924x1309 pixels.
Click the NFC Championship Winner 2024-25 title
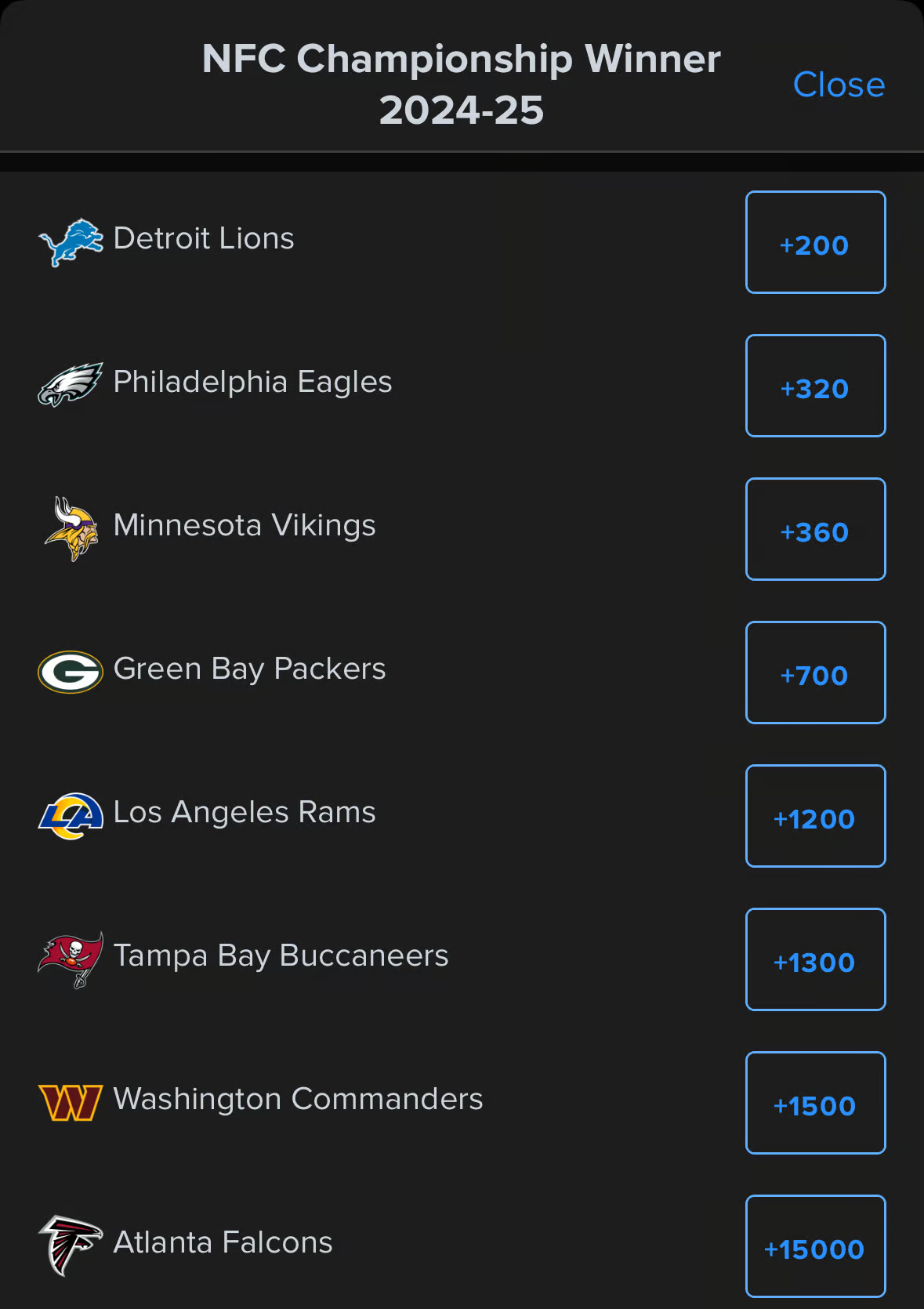pyautogui.click(x=461, y=84)
